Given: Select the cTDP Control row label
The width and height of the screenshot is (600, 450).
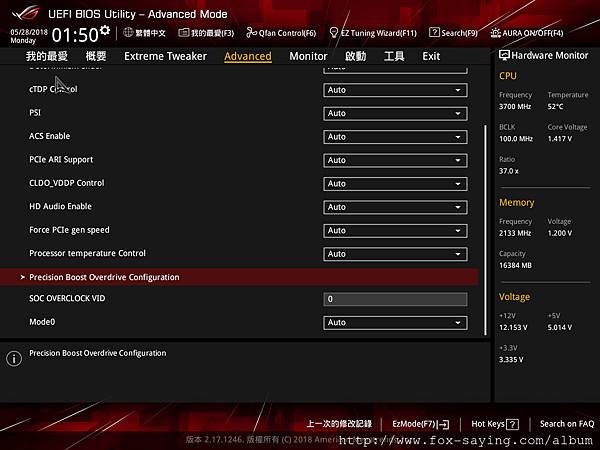Looking at the screenshot, I should [53, 89].
